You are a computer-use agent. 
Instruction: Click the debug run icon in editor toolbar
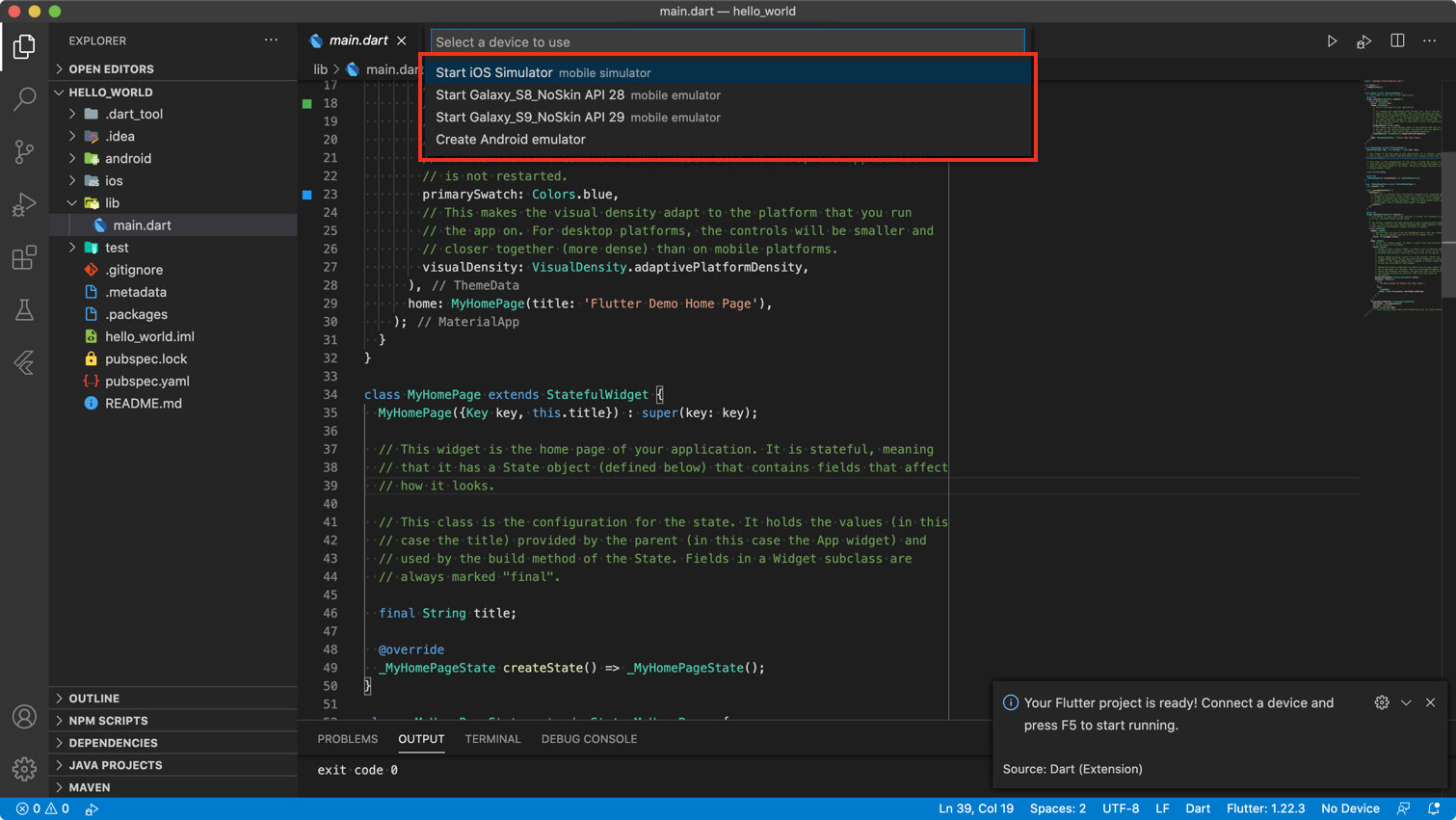pyautogui.click(x=1363, y=41)
